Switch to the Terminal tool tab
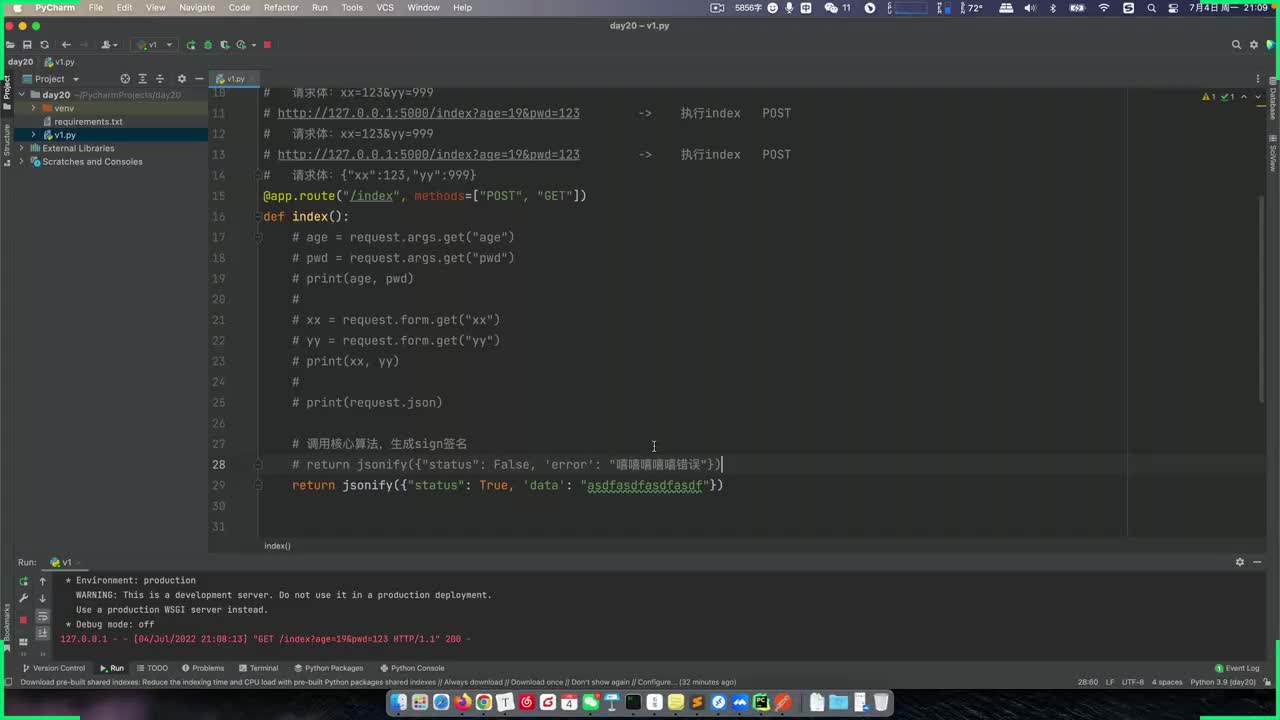Image resolution: width=1280 pixels, height=720 pixels. click(258, 668)
